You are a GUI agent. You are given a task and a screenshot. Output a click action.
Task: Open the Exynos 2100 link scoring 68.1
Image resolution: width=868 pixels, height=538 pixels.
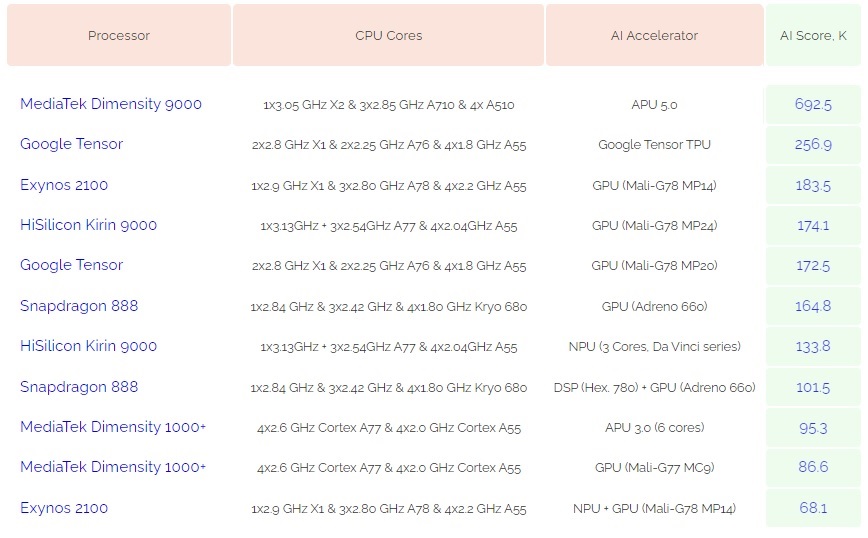(x=64, y=508)
